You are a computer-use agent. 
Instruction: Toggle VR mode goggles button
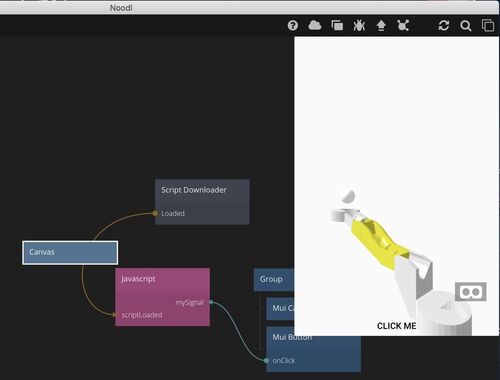click(x=471, y=292)
